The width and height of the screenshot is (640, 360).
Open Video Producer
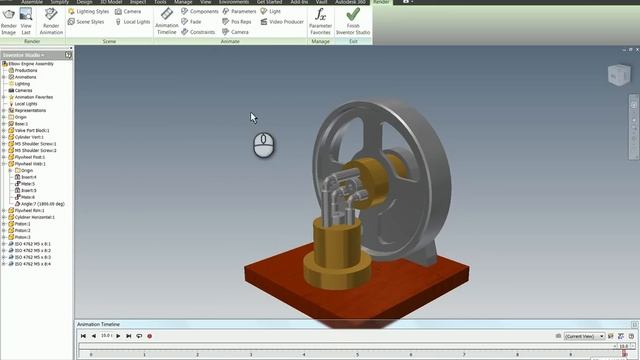(x=282, y=22)
